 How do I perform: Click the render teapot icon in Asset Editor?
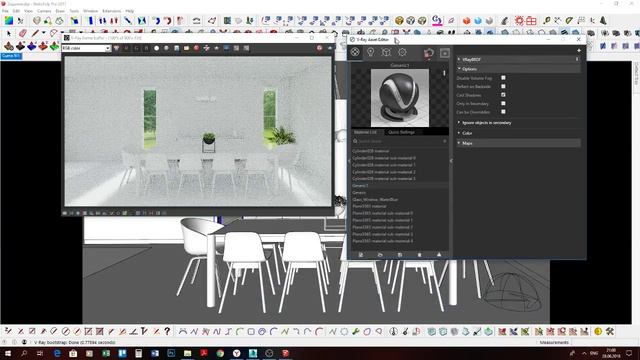[x=429, y=53]
